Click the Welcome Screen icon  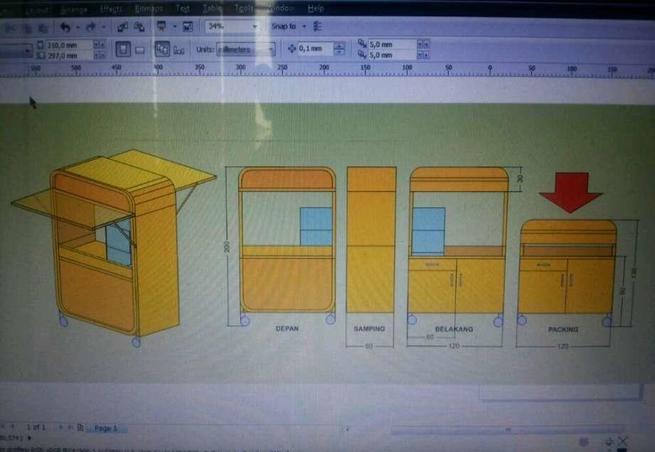[187, 26]
